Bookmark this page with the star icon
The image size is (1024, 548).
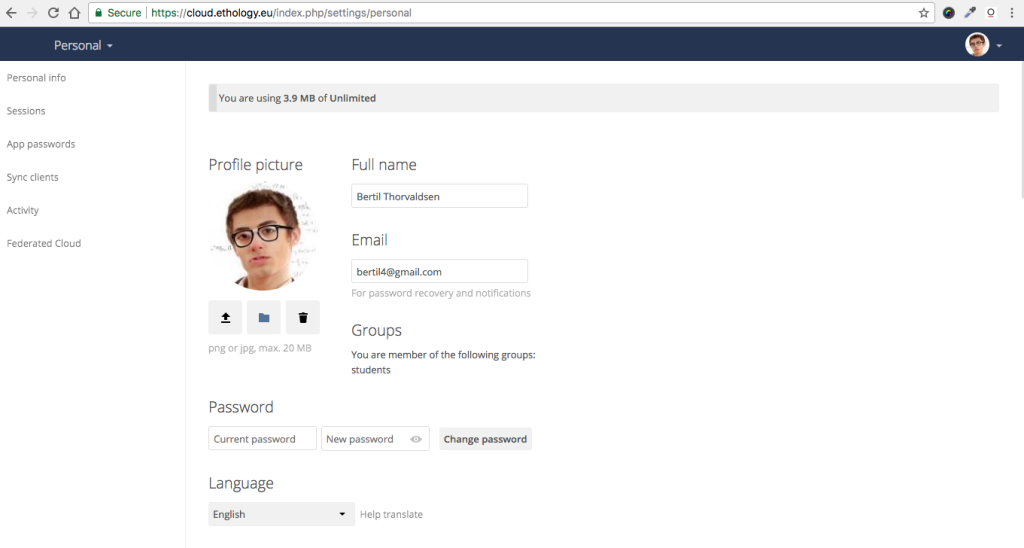point(923,13)
